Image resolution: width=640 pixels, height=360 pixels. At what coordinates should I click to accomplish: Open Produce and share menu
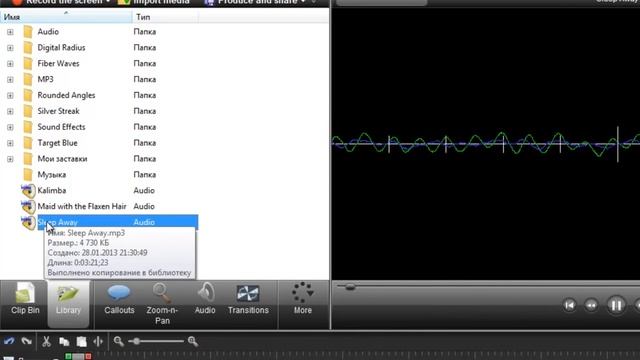pos(256,2)
